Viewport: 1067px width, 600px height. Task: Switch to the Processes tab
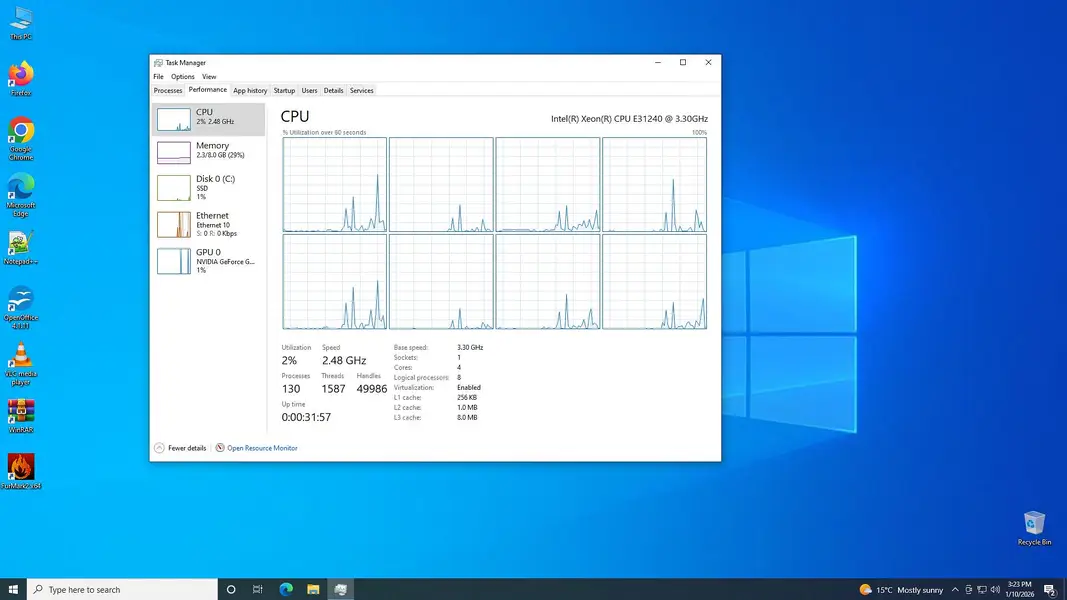coord(167,90)
